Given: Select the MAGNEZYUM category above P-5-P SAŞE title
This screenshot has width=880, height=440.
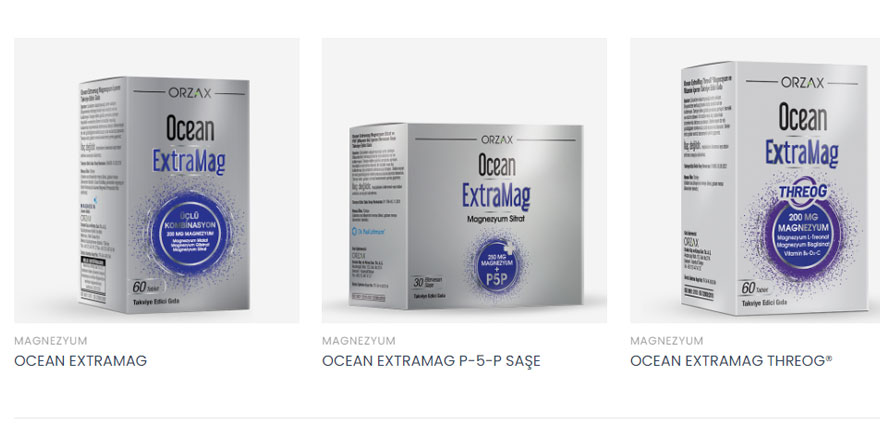Looking at the screenshot, I should point(359,341).
